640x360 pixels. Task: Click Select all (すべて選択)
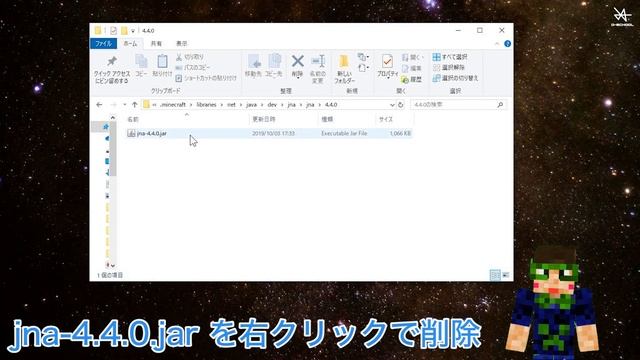click(x=450, y=57)
